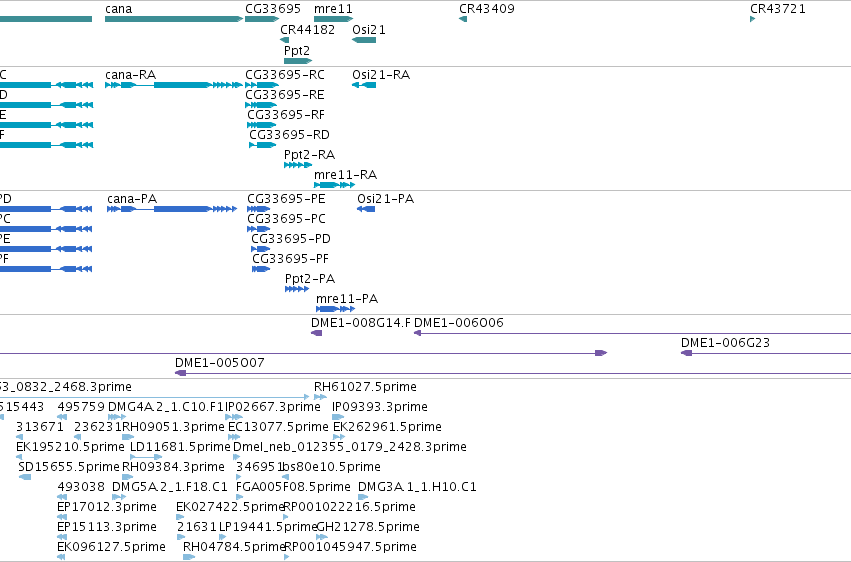Click the mre11-PA protein label

347,299
